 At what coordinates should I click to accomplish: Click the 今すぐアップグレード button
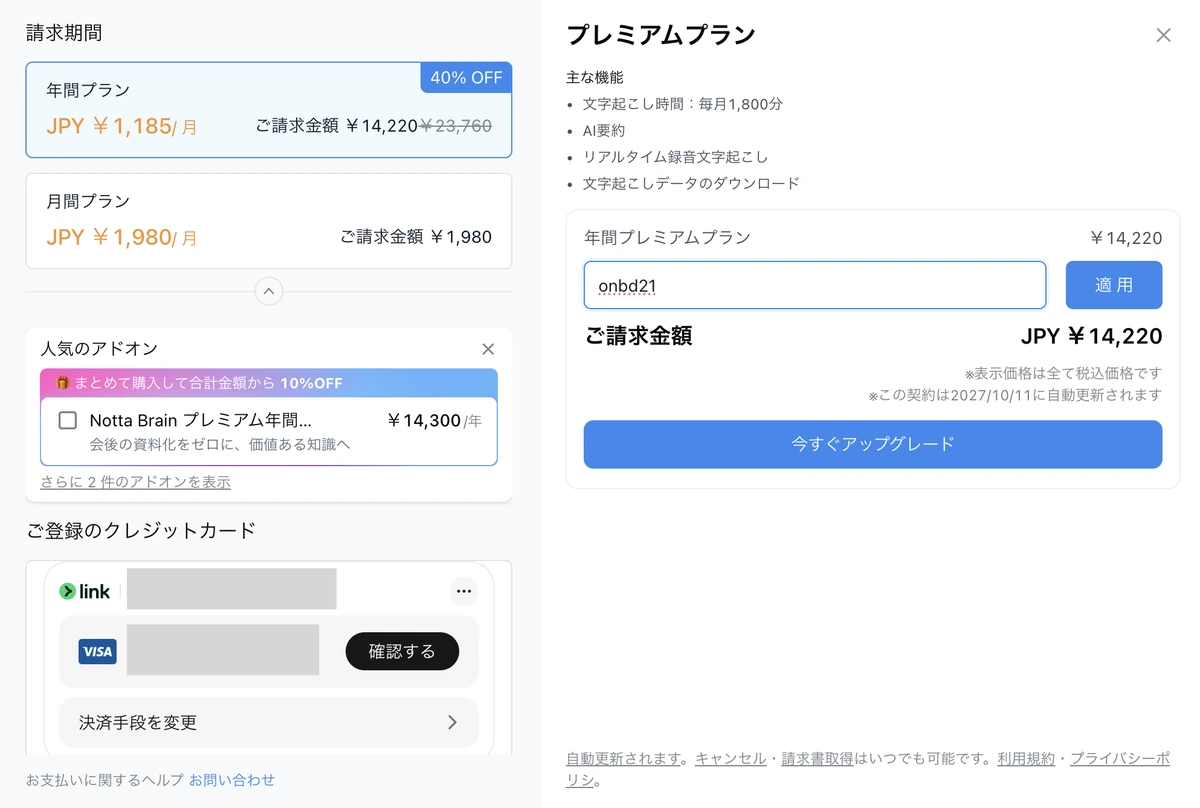tap(873, 444)
